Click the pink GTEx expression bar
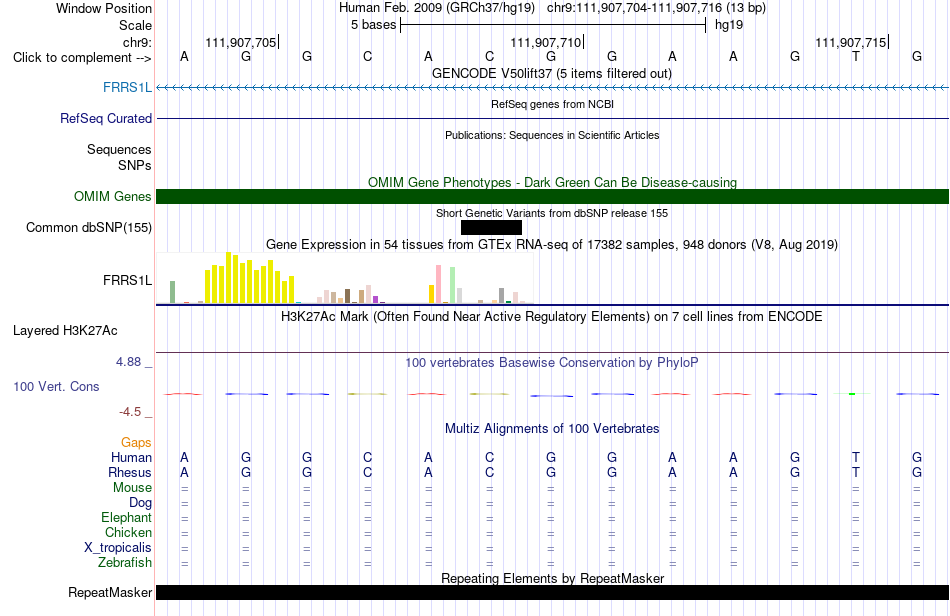This screenshot has width=950, height=616. pos(438,283)
